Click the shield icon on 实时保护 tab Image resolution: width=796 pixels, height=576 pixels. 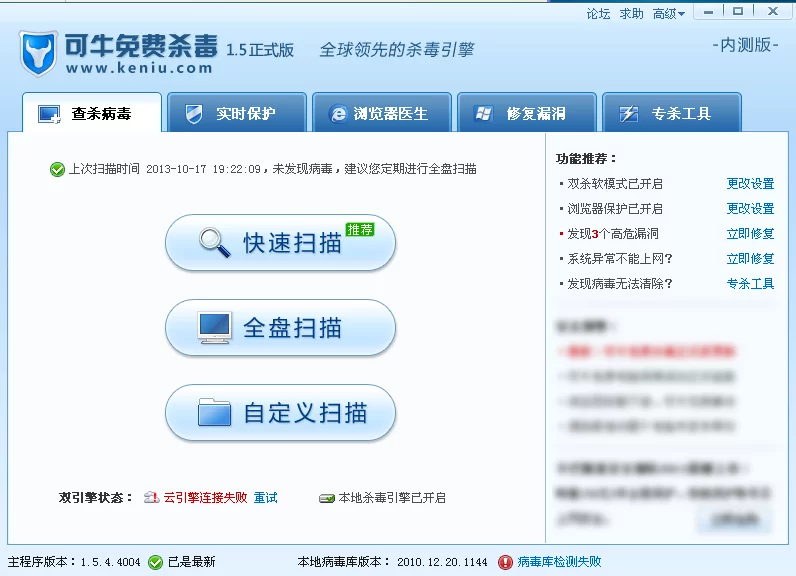point(193,114)
